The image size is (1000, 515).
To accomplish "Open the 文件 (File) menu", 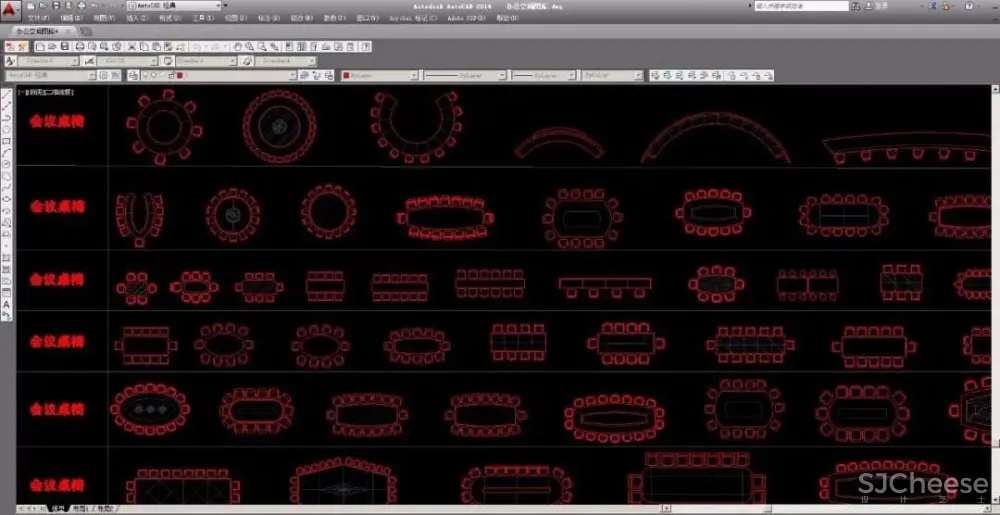I will point(37,18).
